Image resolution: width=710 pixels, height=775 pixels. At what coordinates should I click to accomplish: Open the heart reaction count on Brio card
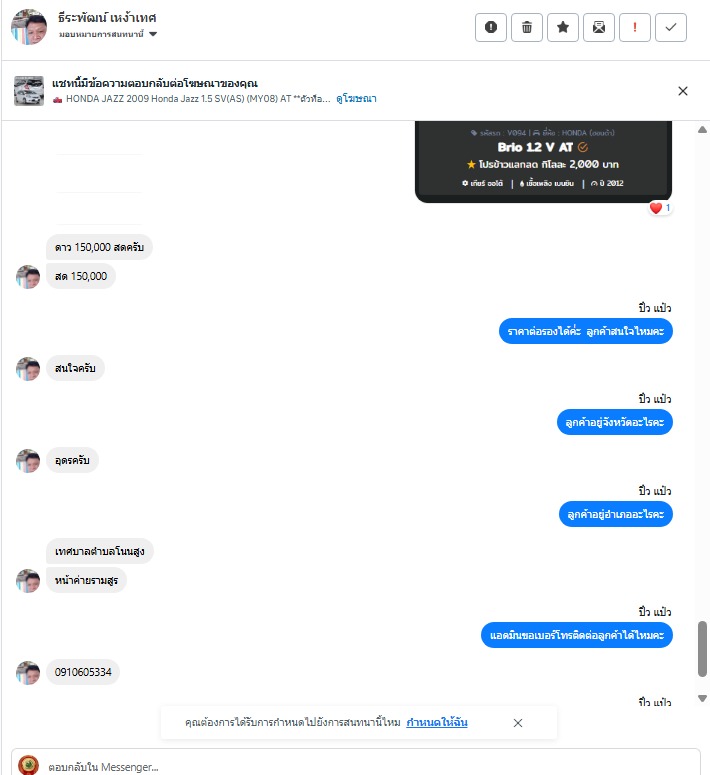point(660,208)
